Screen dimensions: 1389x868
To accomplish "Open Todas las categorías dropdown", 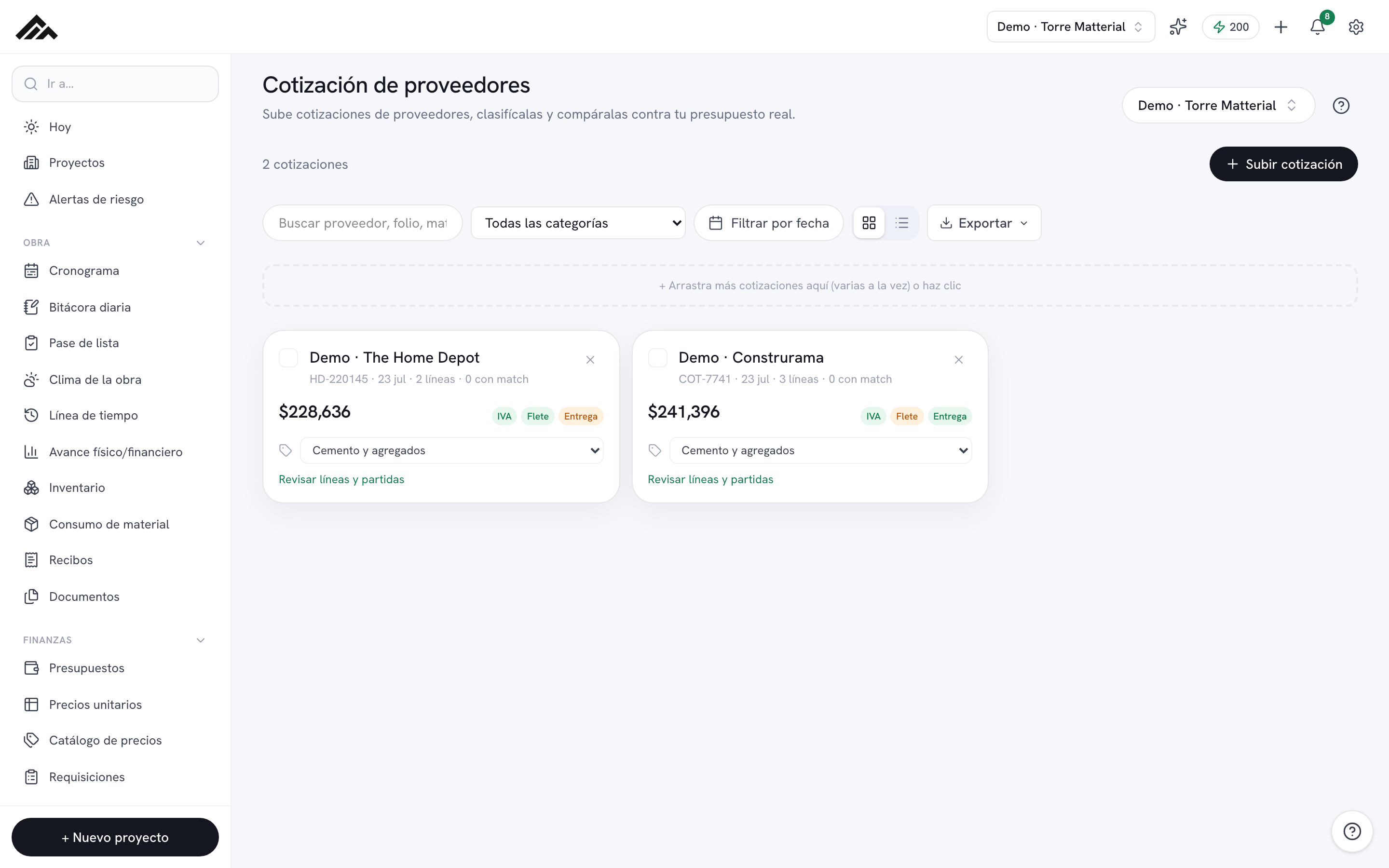I will click(578, 223).
